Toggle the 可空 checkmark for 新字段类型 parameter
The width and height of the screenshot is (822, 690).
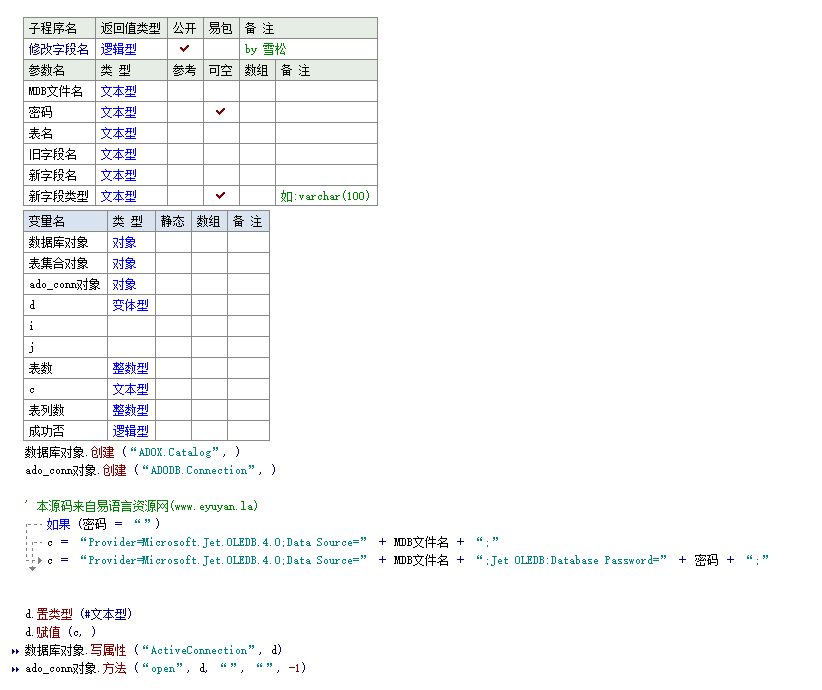pos(221,196)
